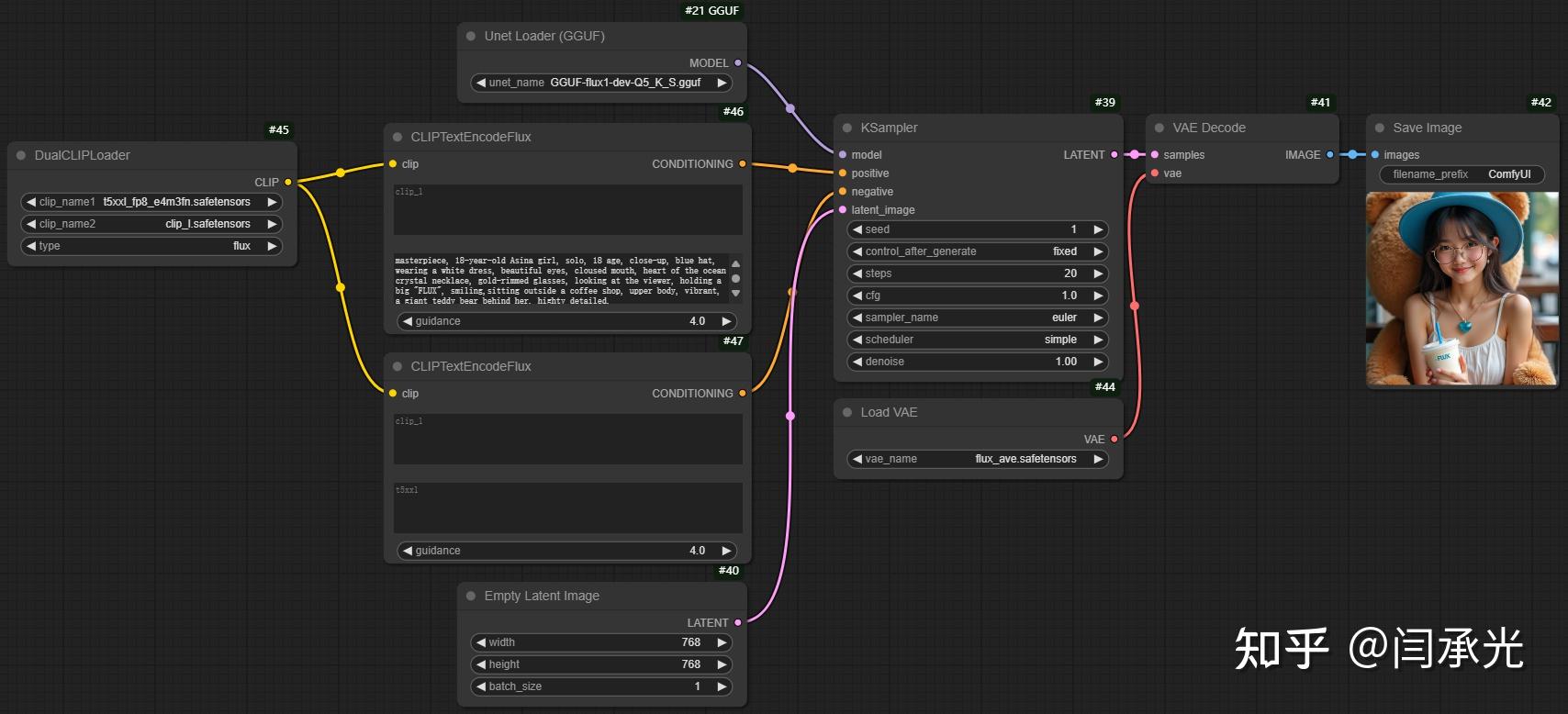Click the generated girl image preview

pos(1462,288)
